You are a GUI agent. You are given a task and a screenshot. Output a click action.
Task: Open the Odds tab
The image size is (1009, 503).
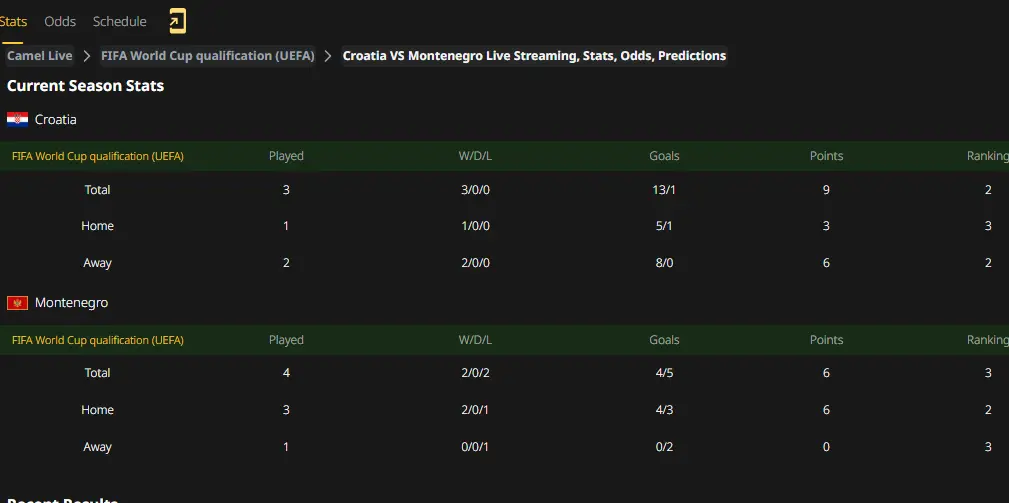coord(60,21)
